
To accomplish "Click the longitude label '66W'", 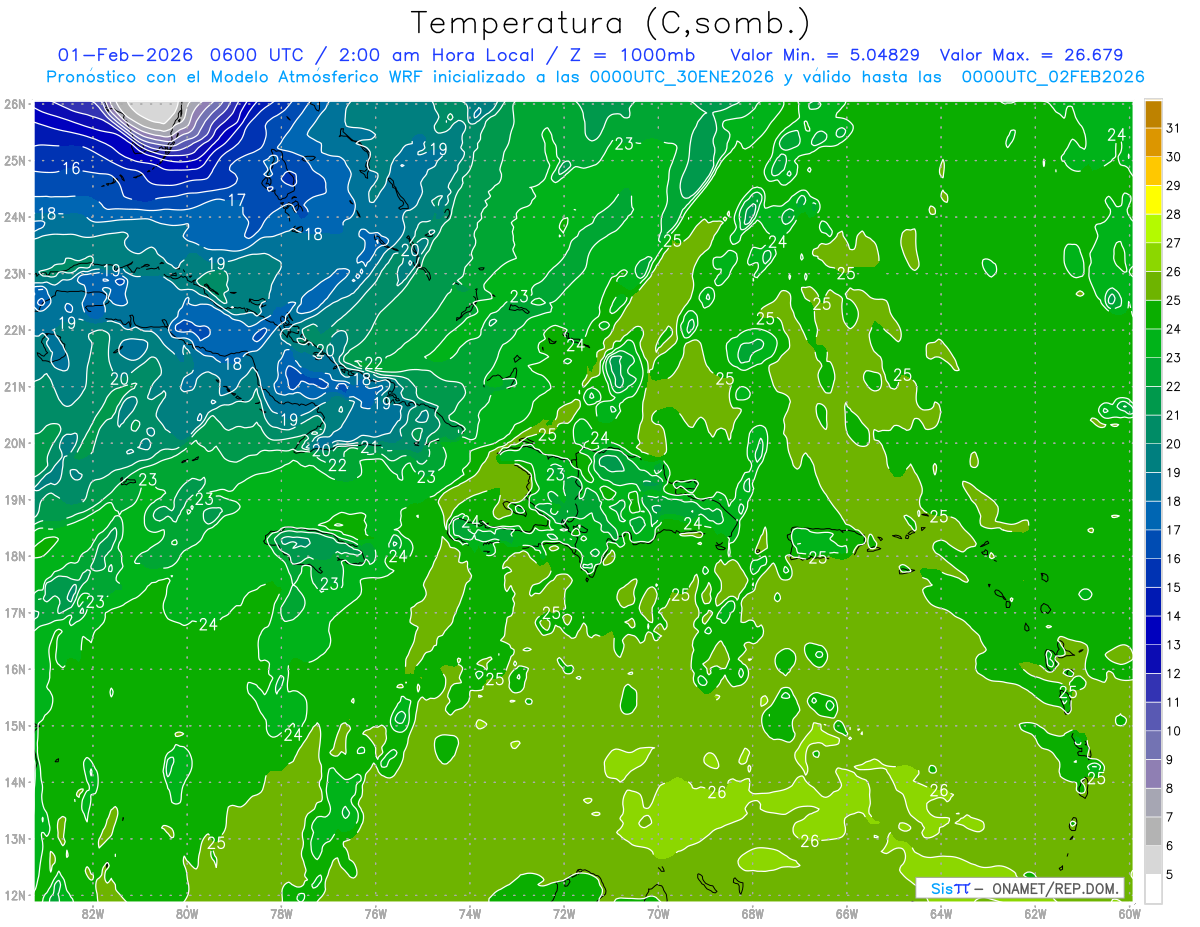I will click(x=846, y=913).
